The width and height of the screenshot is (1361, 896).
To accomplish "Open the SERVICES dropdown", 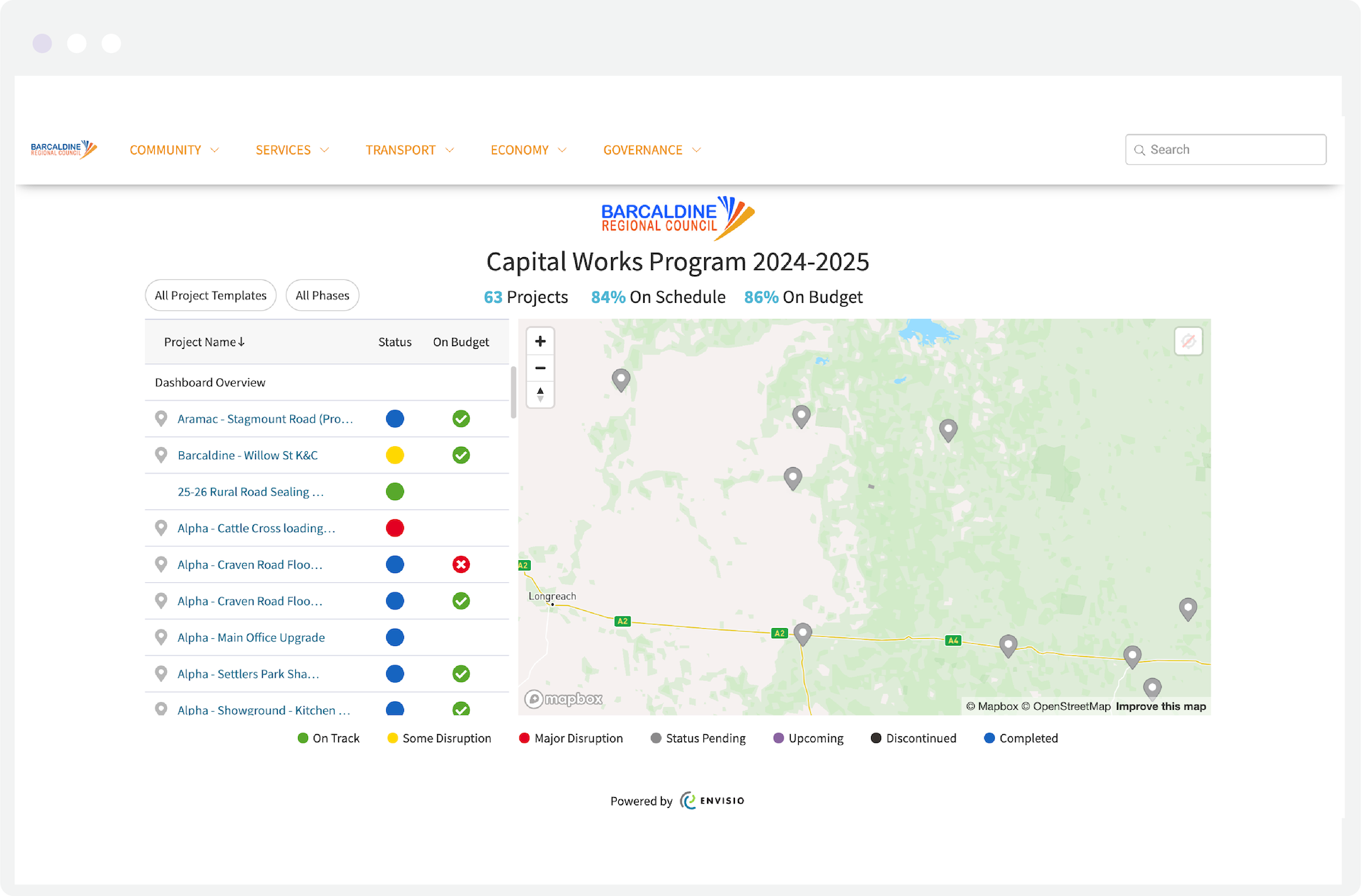I will [292, 150].
